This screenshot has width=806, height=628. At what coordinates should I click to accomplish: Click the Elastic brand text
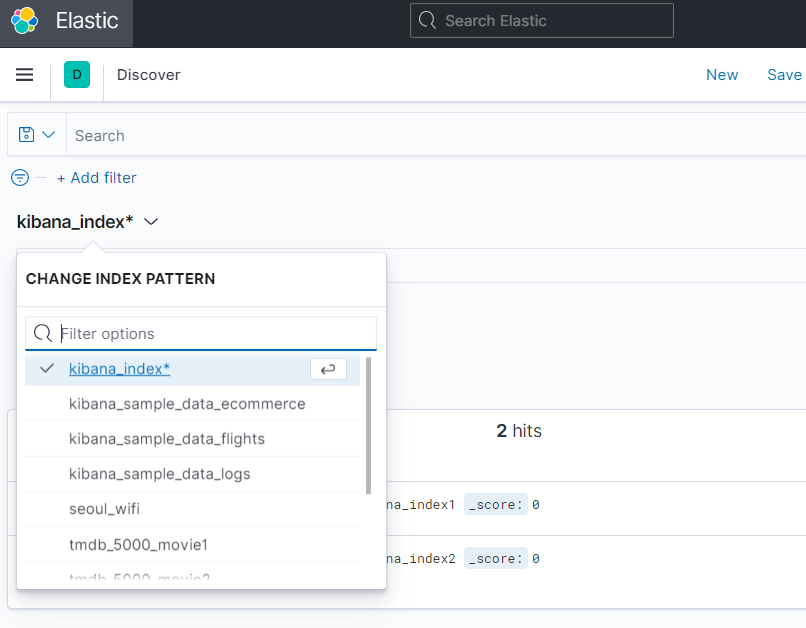pos(87,21)
